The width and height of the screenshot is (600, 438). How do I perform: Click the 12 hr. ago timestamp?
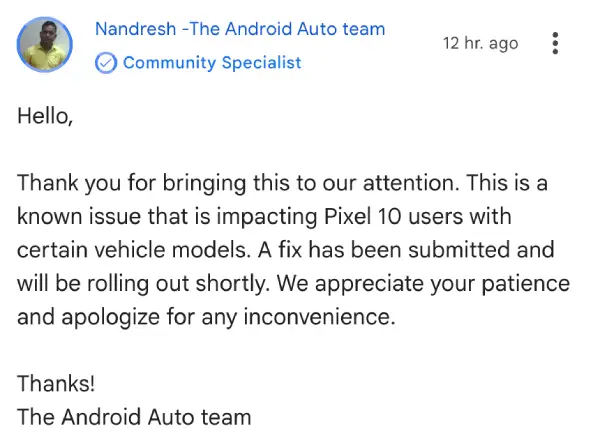[480, 43]
